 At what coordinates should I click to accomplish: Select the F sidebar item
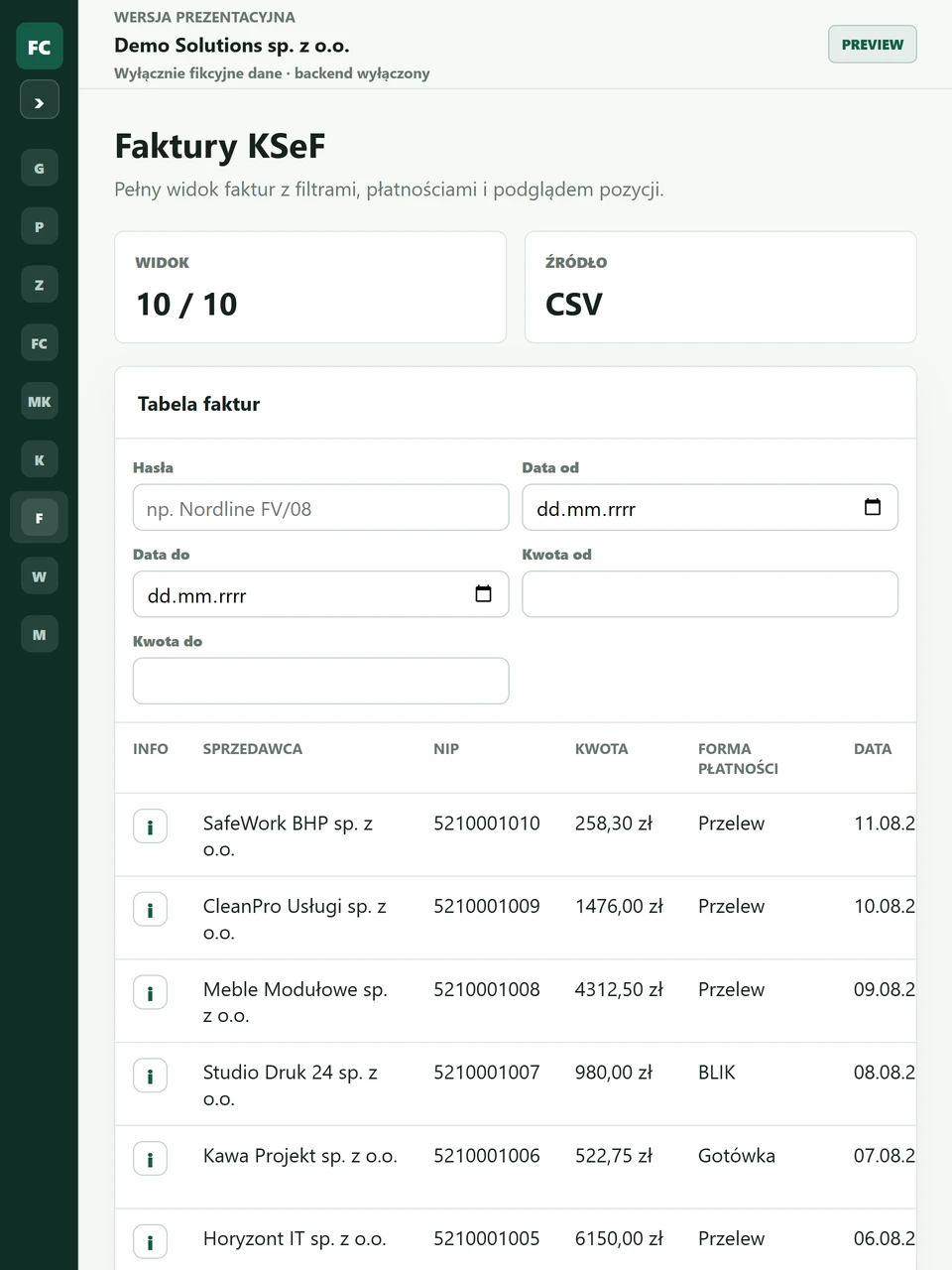point(40,518)
